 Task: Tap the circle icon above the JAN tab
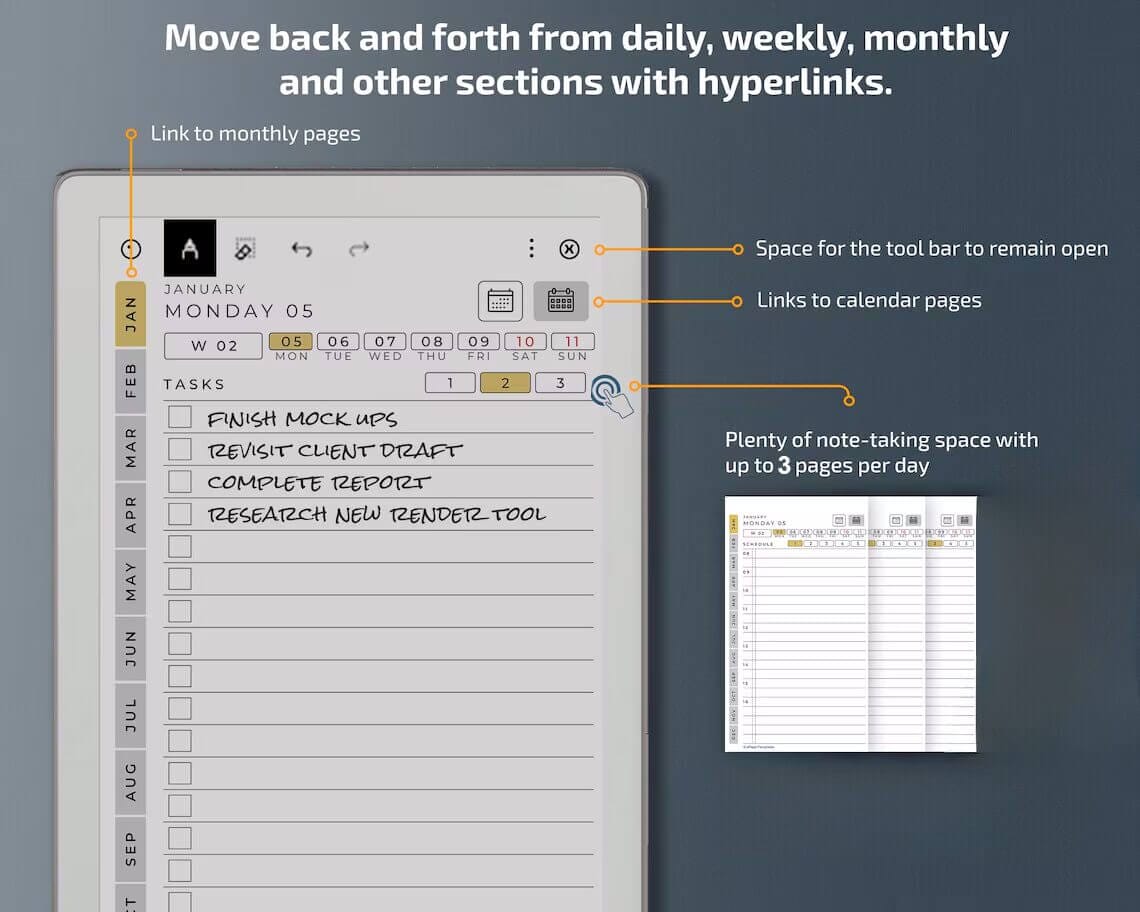click(x=131, y=250)
